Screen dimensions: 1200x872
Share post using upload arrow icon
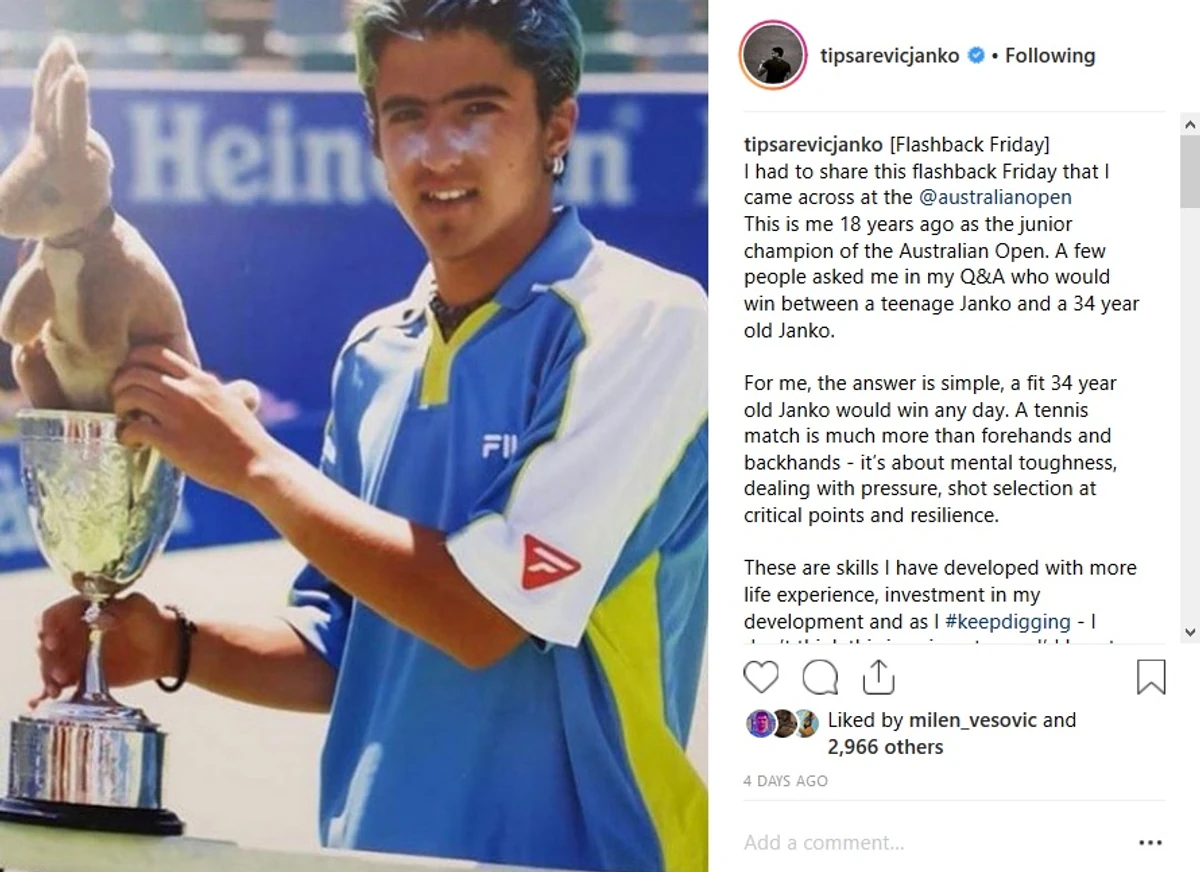(x=878, y=677)
